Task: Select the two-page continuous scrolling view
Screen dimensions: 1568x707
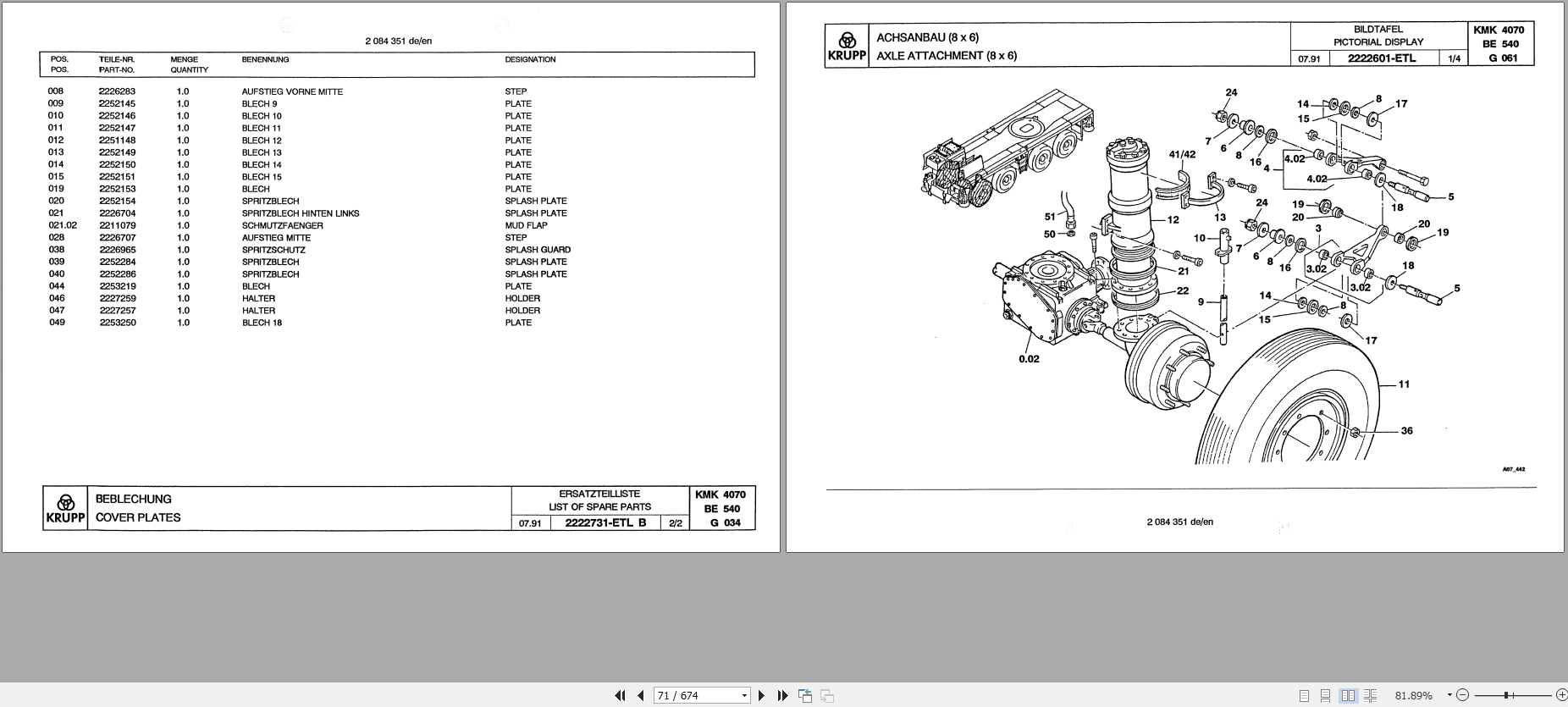Action: (x=1371, y=695)
